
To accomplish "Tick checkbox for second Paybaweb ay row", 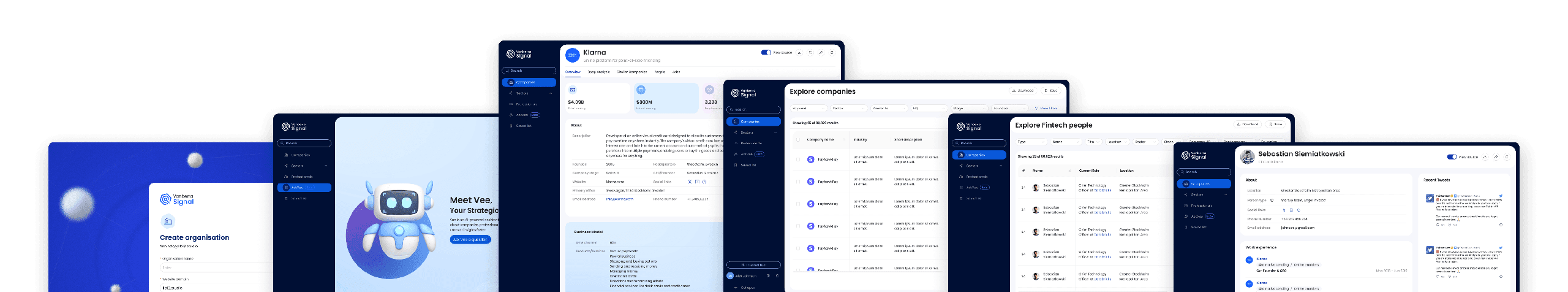I will click(797, 182).
